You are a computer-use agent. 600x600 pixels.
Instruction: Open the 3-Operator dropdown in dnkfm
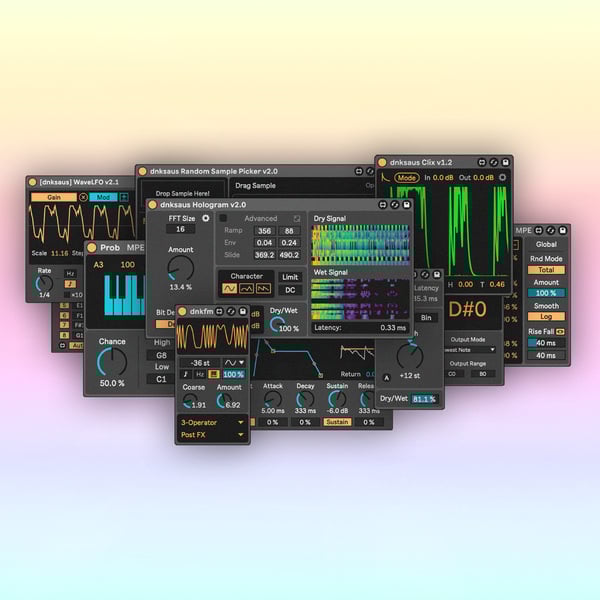click(x=212, y=422)
